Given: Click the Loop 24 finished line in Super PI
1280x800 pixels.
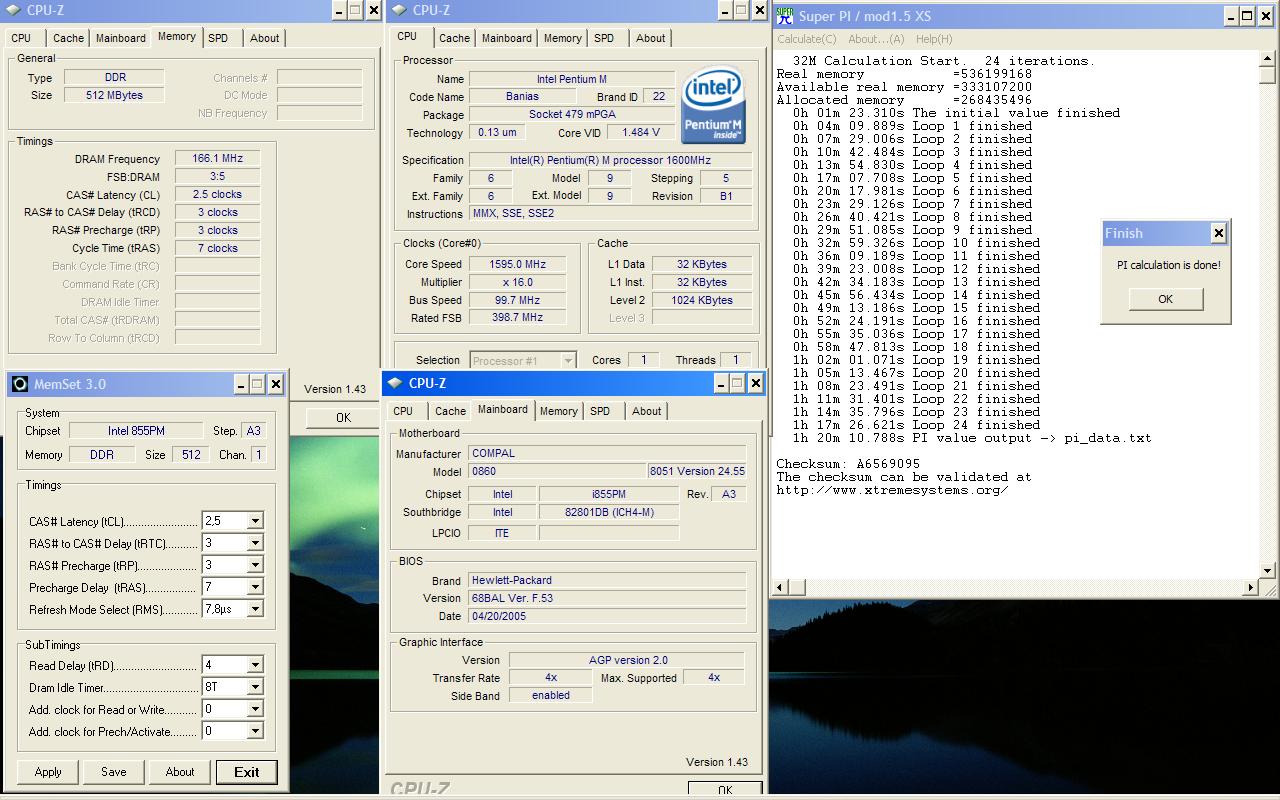Looking at the screenshot, I should 917,425.
